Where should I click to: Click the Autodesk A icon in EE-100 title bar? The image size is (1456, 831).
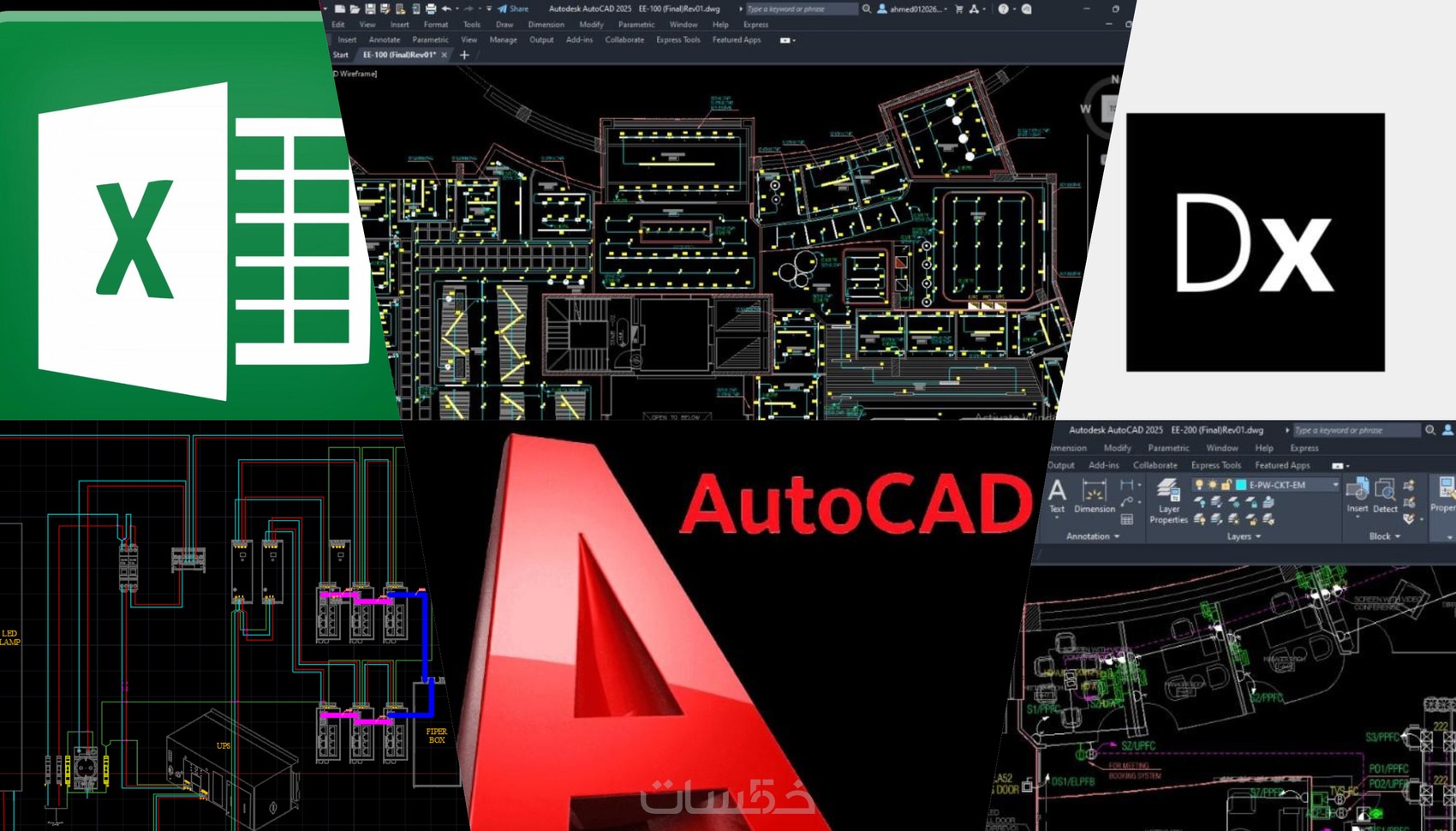click(x=974, y=9)
